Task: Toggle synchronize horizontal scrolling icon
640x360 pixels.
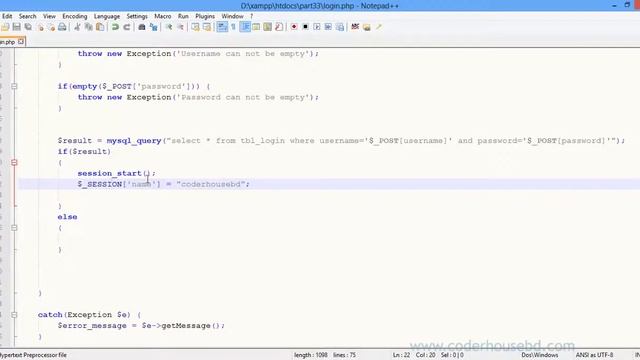Action: [x=207, y=27]
